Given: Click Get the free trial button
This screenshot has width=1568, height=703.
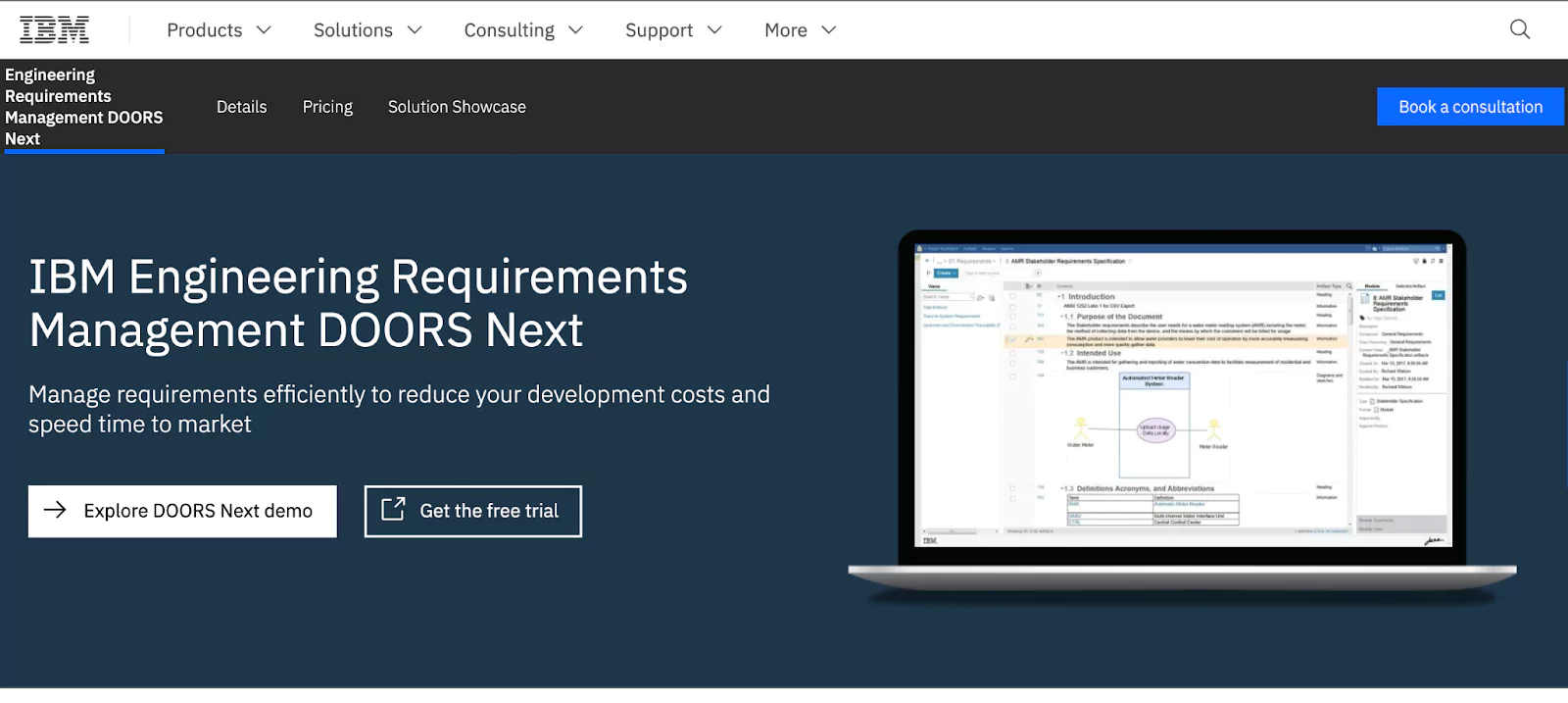Looking at the screenshot, I should 473,511.
